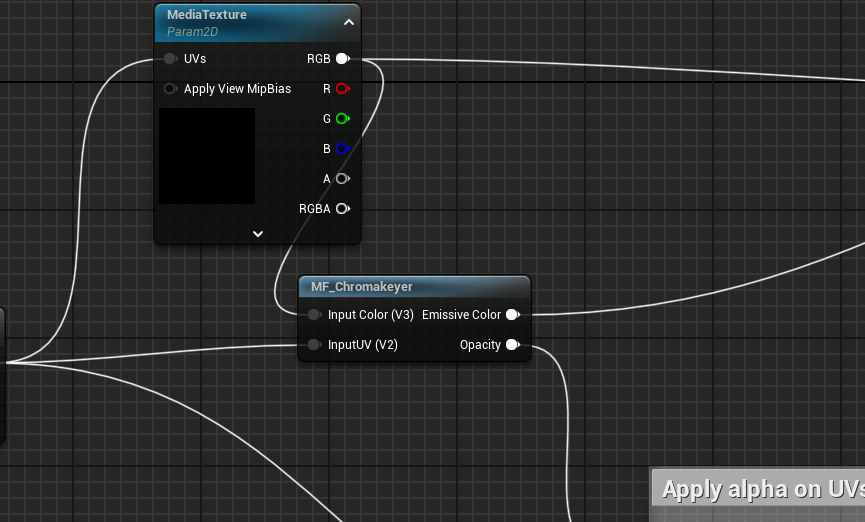Click the Param2D subtitle text

193,32
